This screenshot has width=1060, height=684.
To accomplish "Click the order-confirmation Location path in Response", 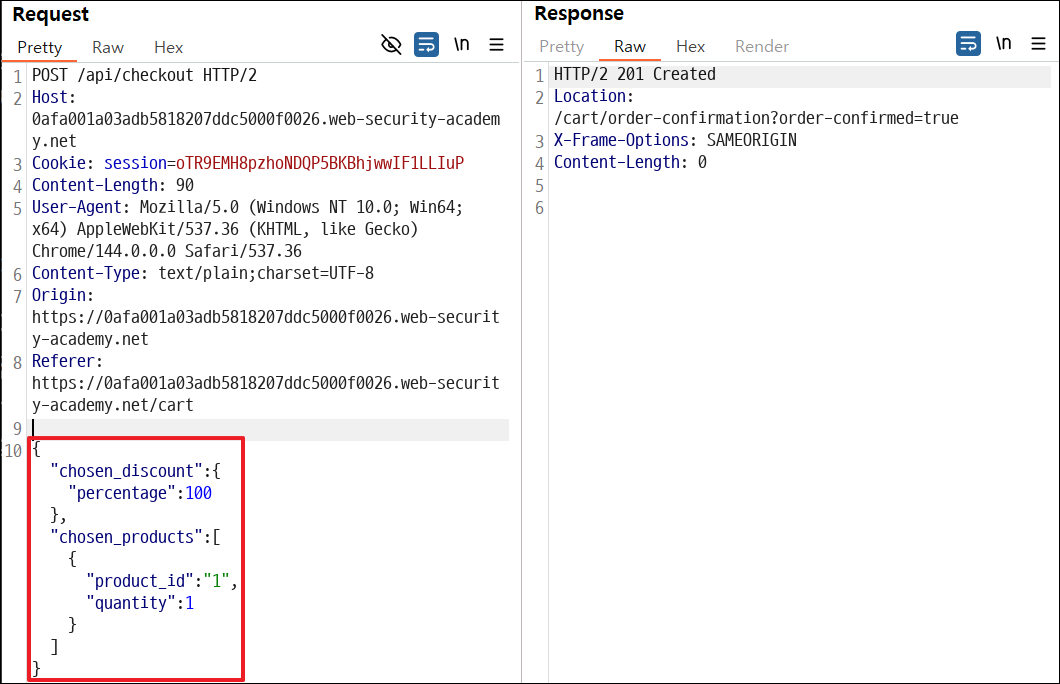I will click(756, 118).
